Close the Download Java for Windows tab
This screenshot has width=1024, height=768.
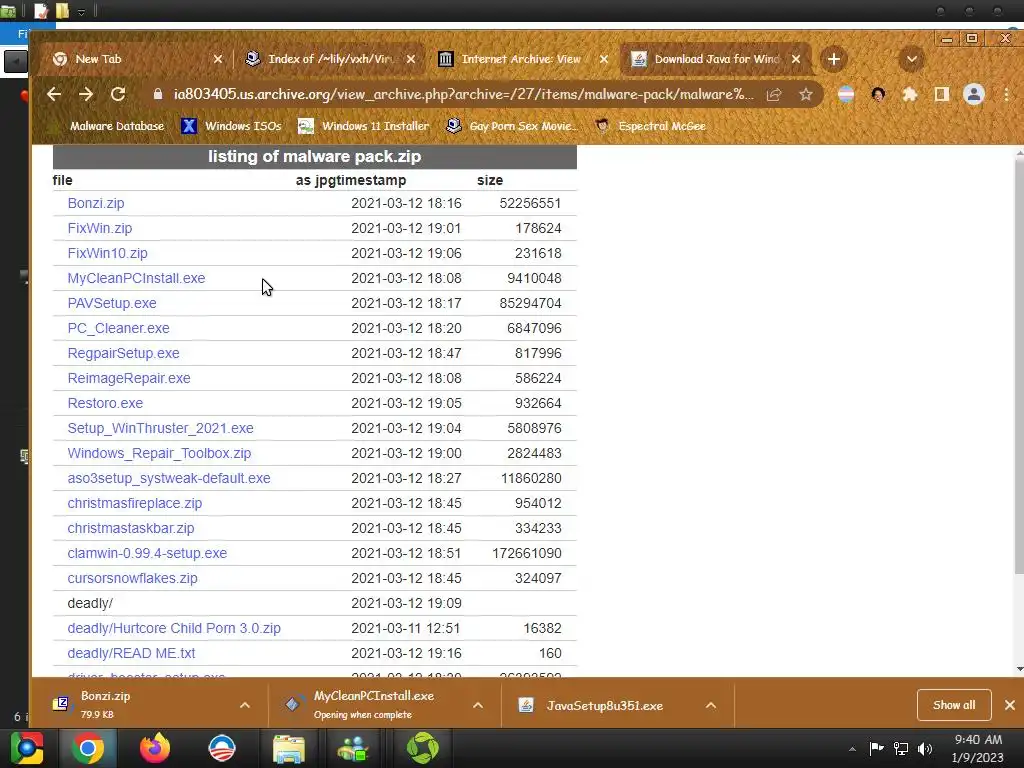click(x=796, y=59)
